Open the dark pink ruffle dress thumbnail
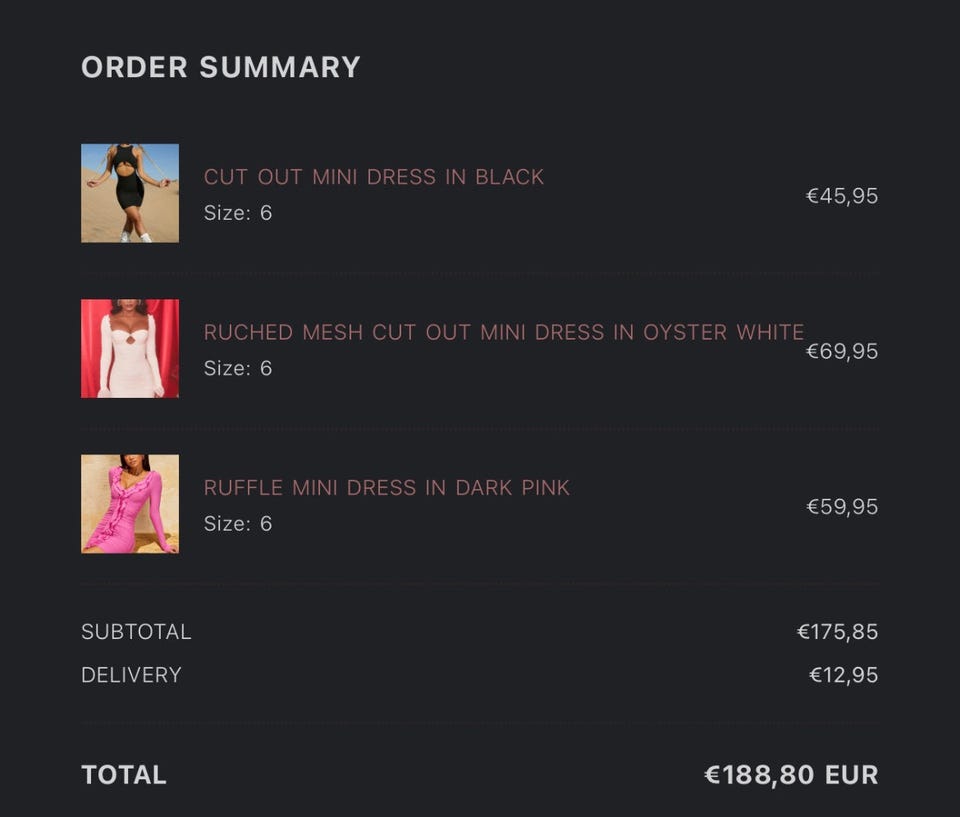 click(x=130, y=504)
